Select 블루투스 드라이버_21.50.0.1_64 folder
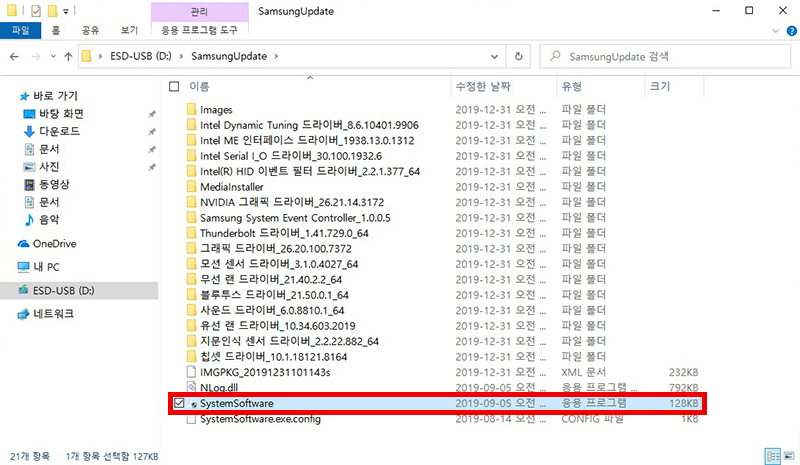The height and width of the screenshot is (465, 800). (x=274, y=295)
